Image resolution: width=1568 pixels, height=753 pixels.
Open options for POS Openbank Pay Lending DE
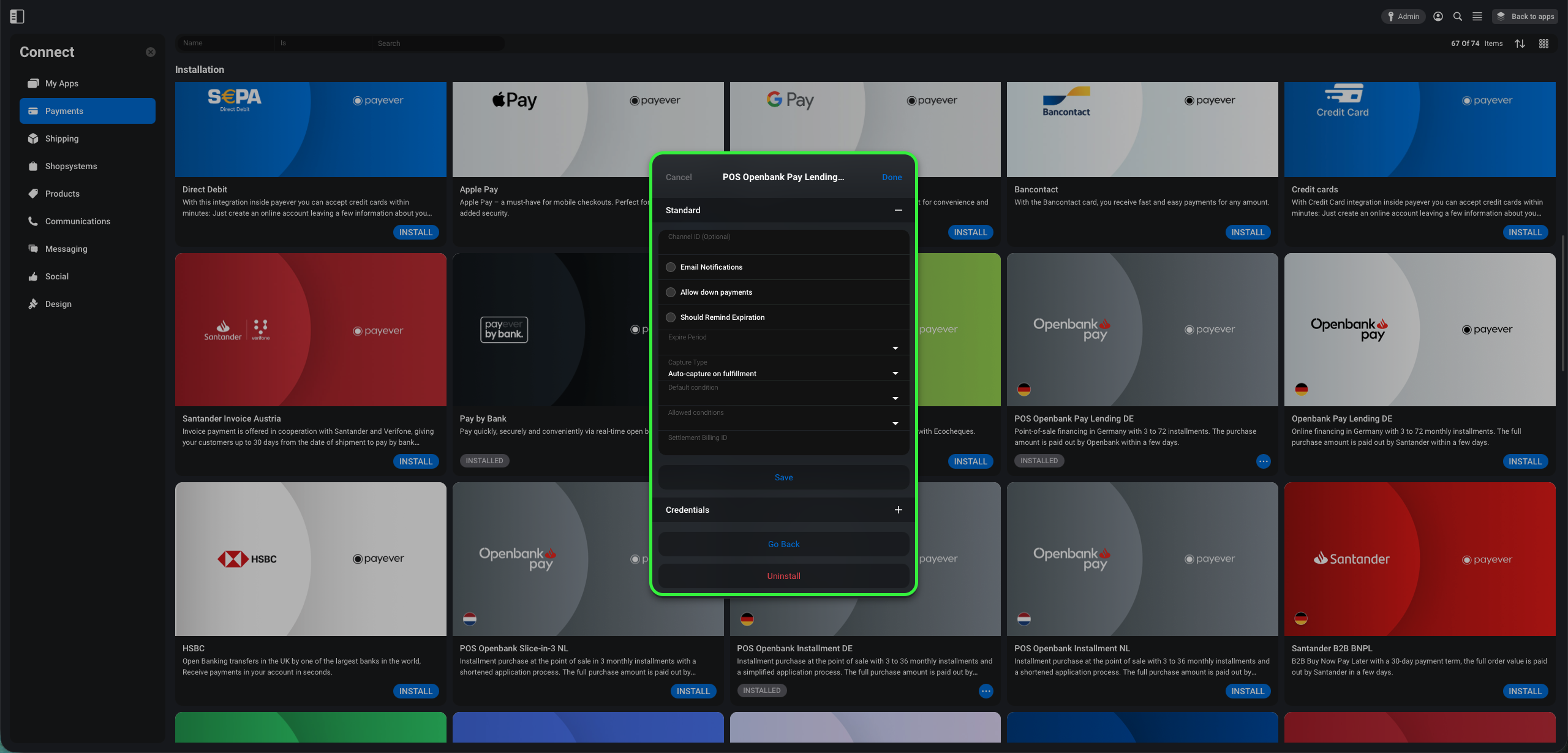point(1264,461)
